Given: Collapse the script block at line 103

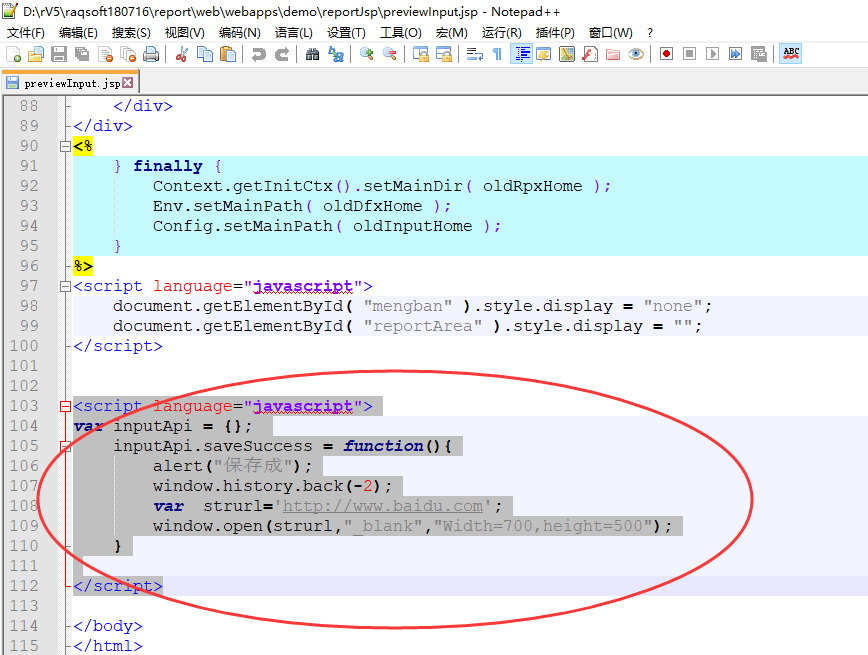Looking at the screenshot, I should (66, 406).
